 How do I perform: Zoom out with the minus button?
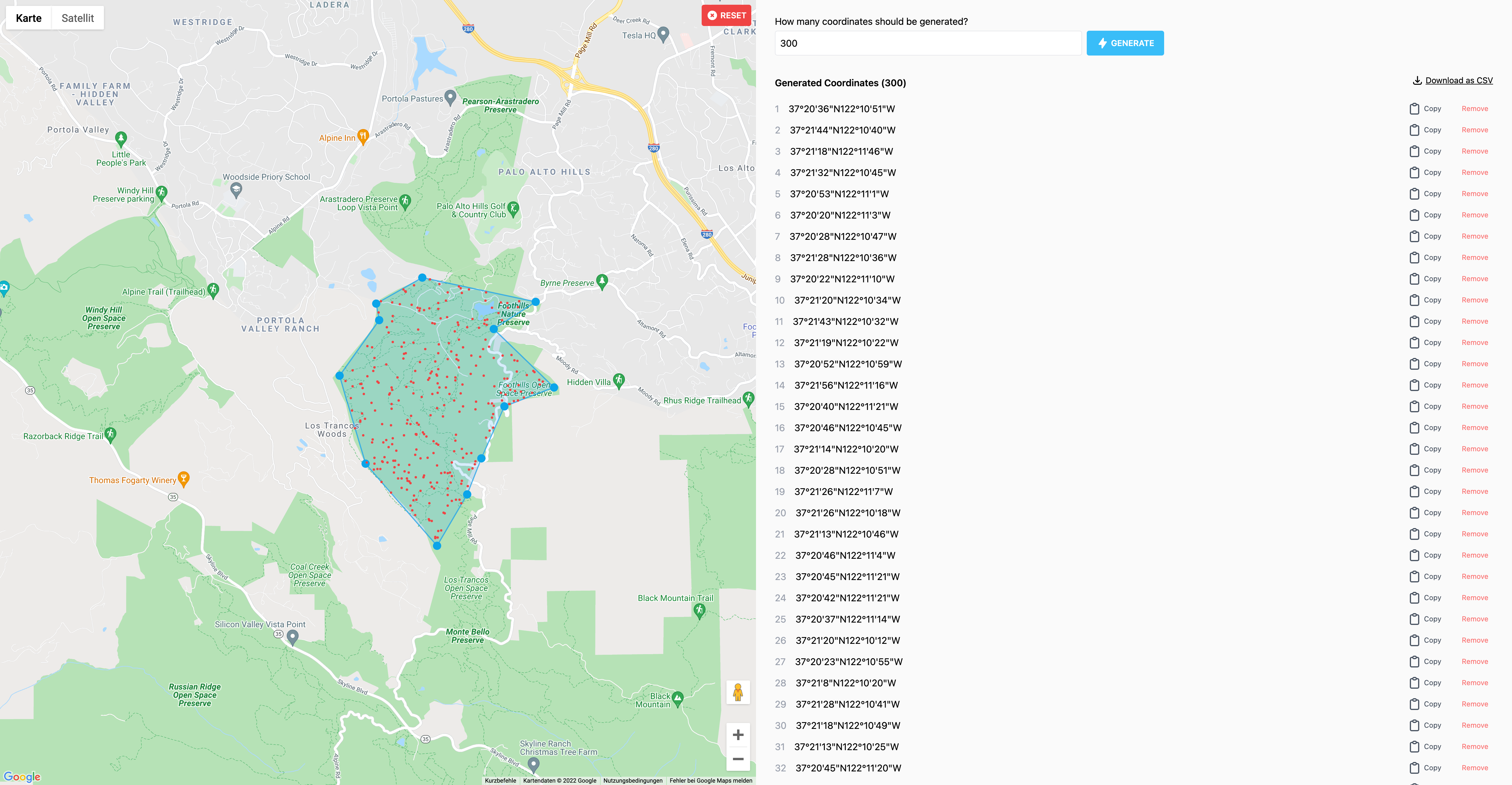pyautogui.click(x=738, y=759)
